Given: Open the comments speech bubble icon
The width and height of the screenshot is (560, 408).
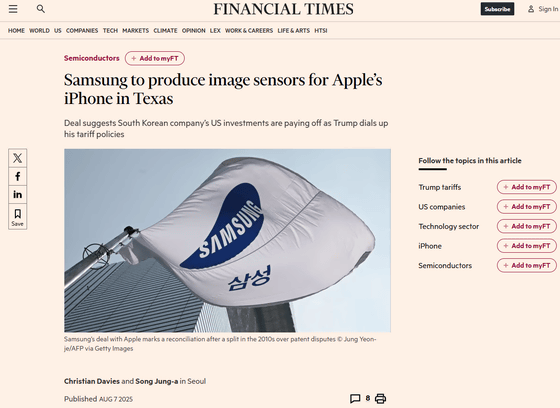Looking at the screenshot, I should pyautogui.click(x=355, y=398).
